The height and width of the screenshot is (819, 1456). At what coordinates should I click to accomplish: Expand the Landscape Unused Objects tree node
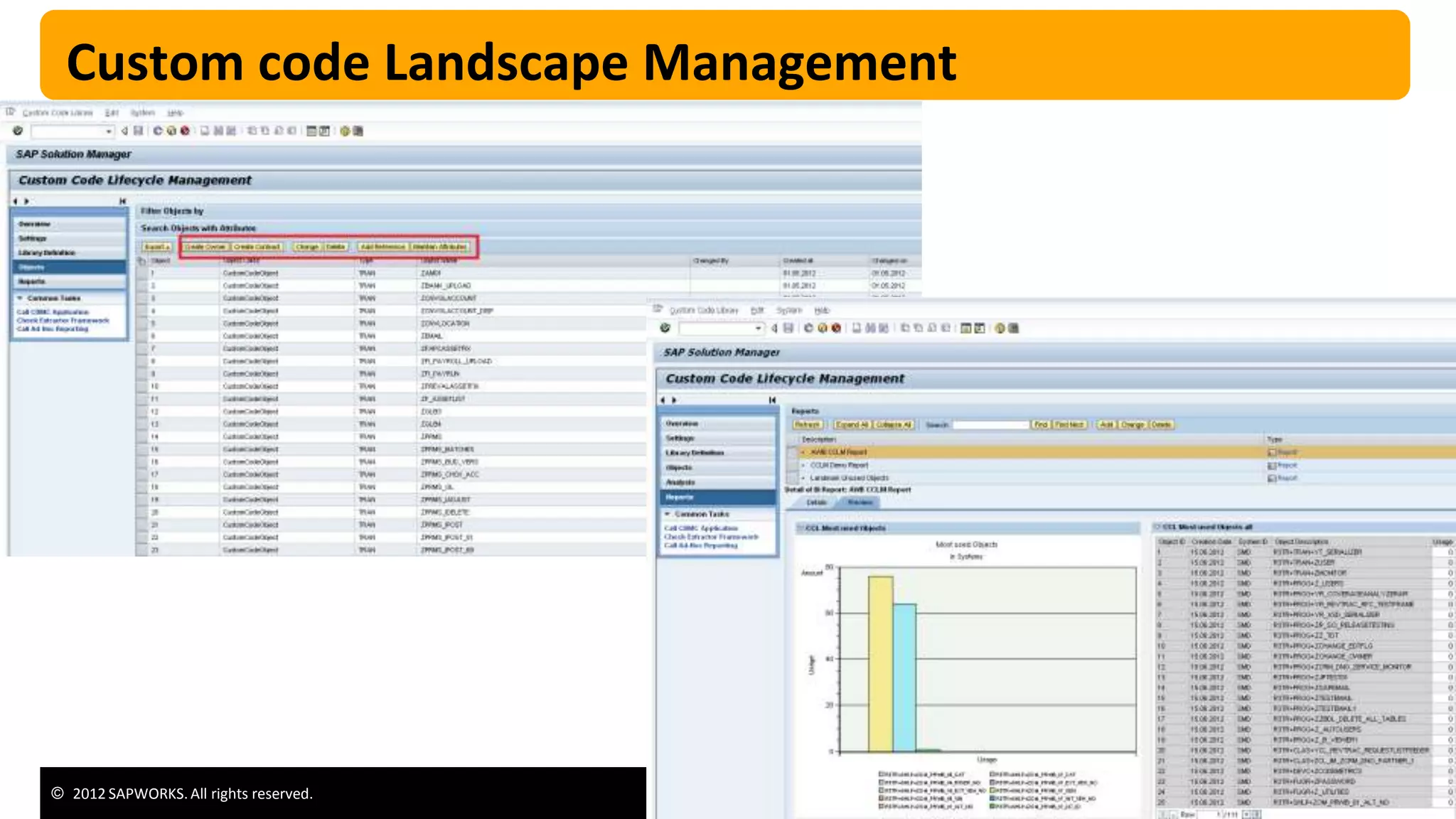click(x=803, y=478)
